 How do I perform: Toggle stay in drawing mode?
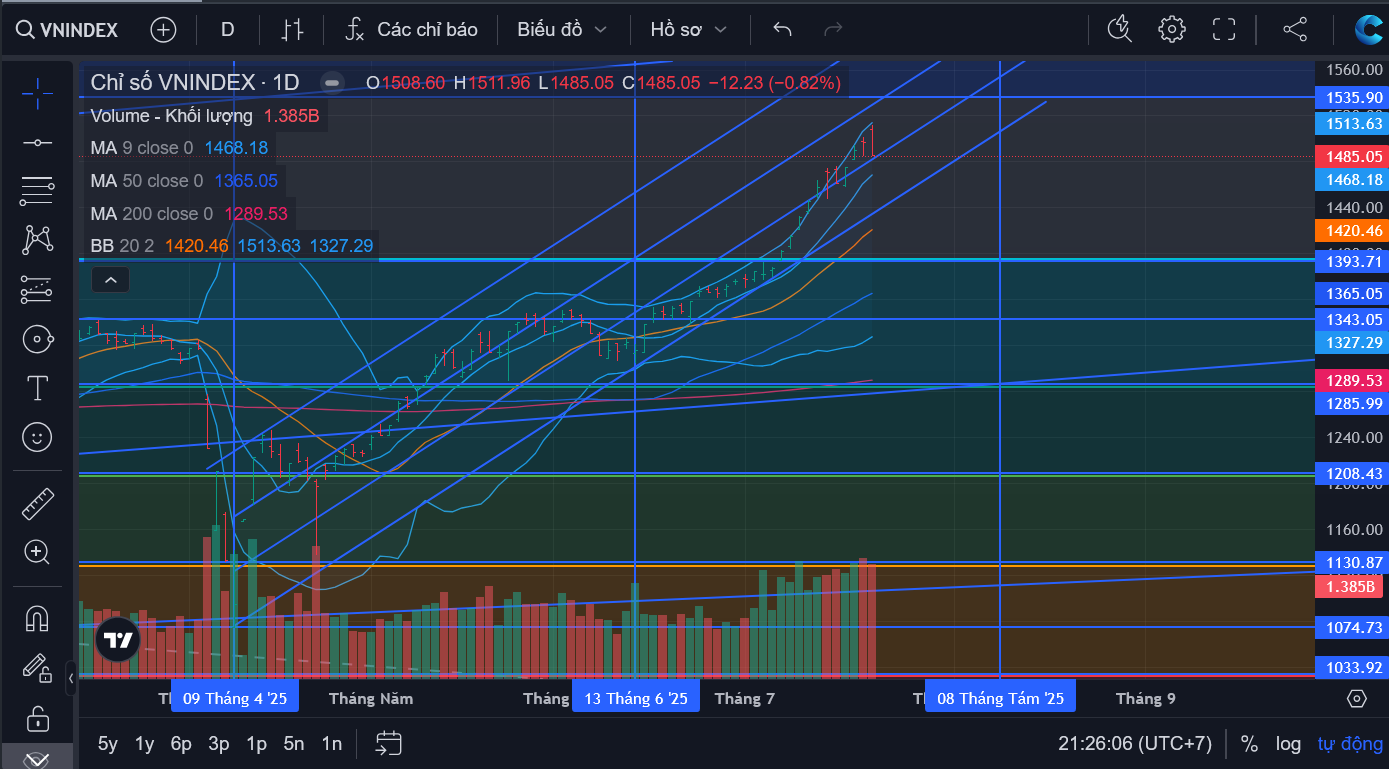click(x=37, y=667)
